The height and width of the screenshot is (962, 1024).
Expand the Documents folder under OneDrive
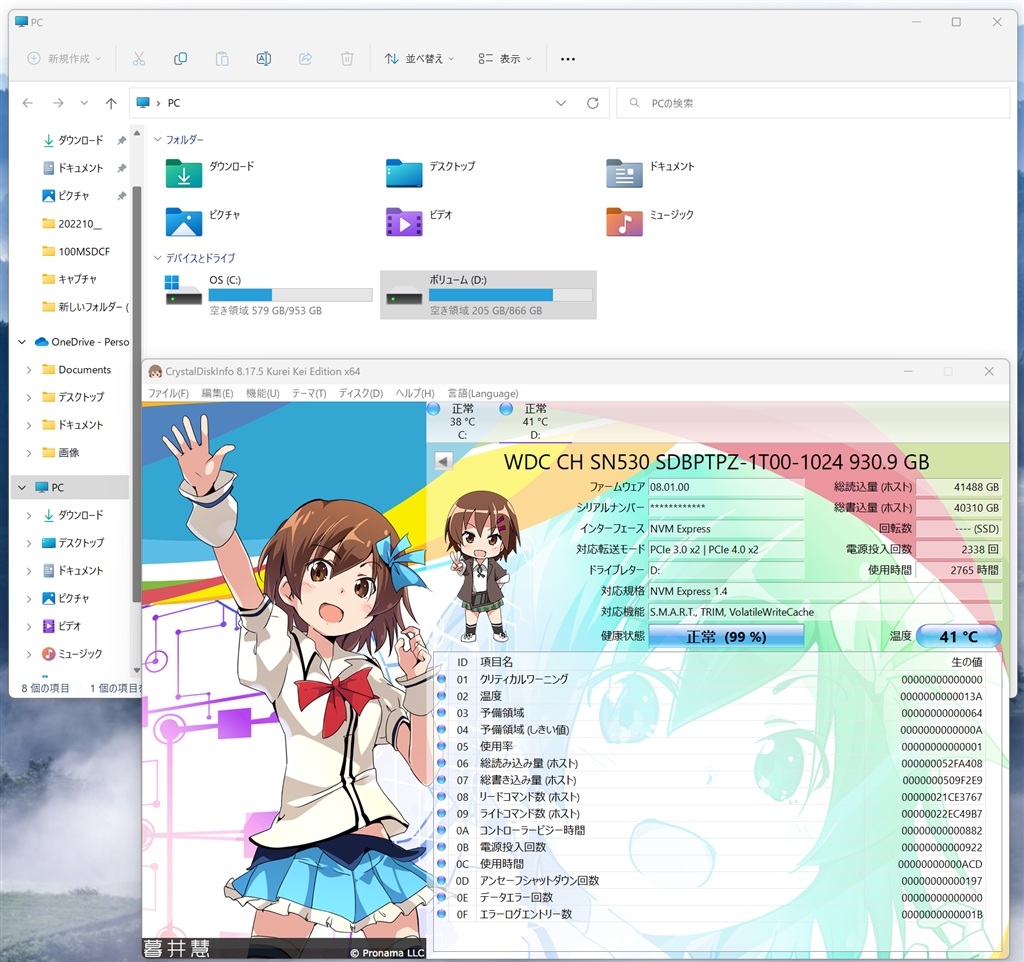(29, 370)
